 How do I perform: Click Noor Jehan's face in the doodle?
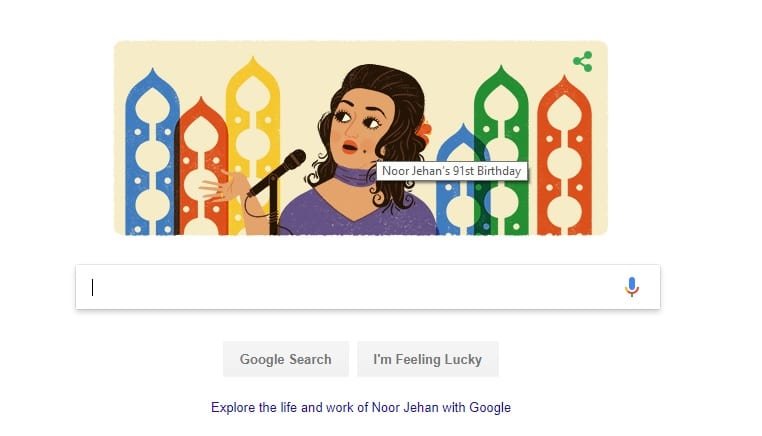[x=359, y=125]
